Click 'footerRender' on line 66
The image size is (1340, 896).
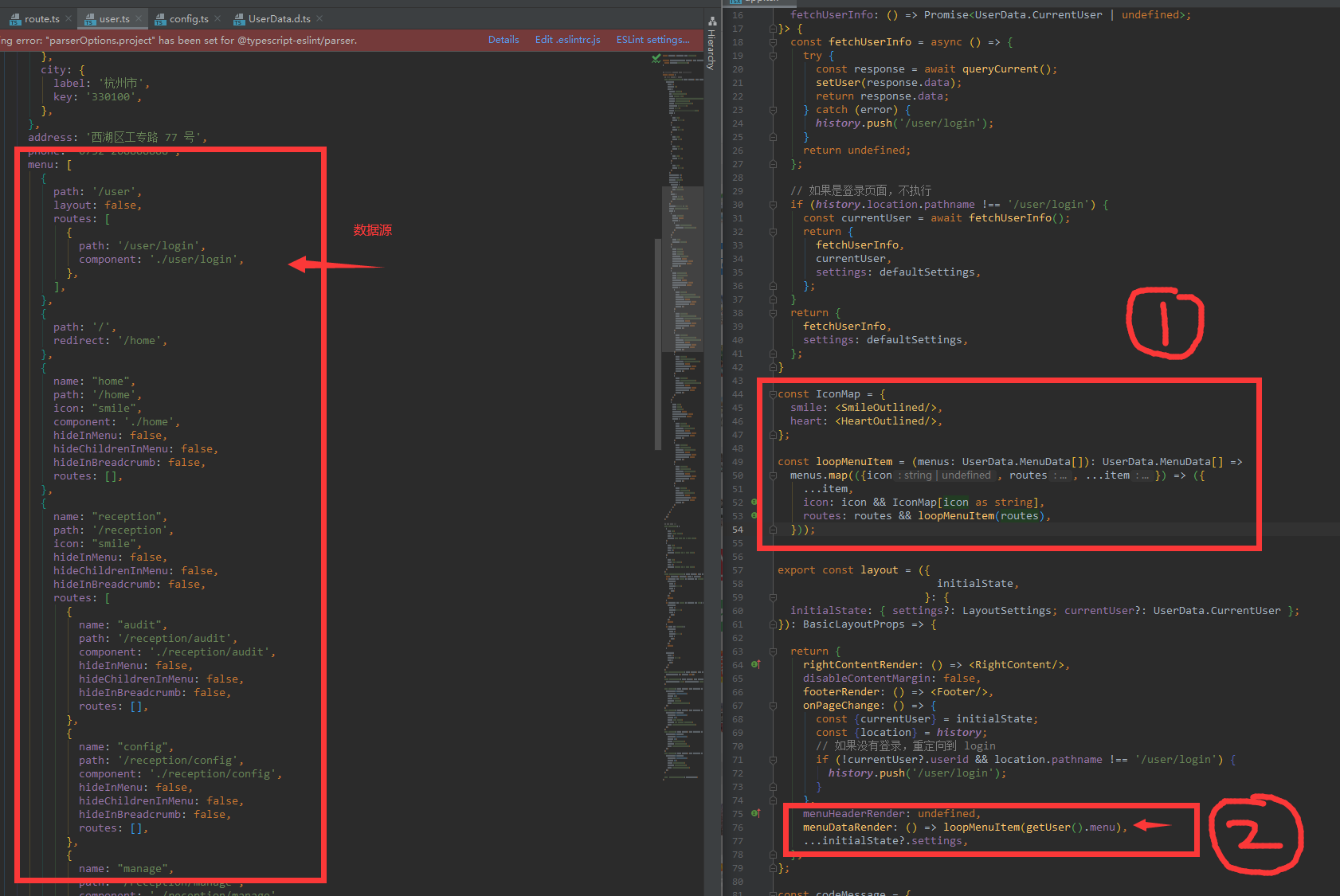tap(841, 692)
